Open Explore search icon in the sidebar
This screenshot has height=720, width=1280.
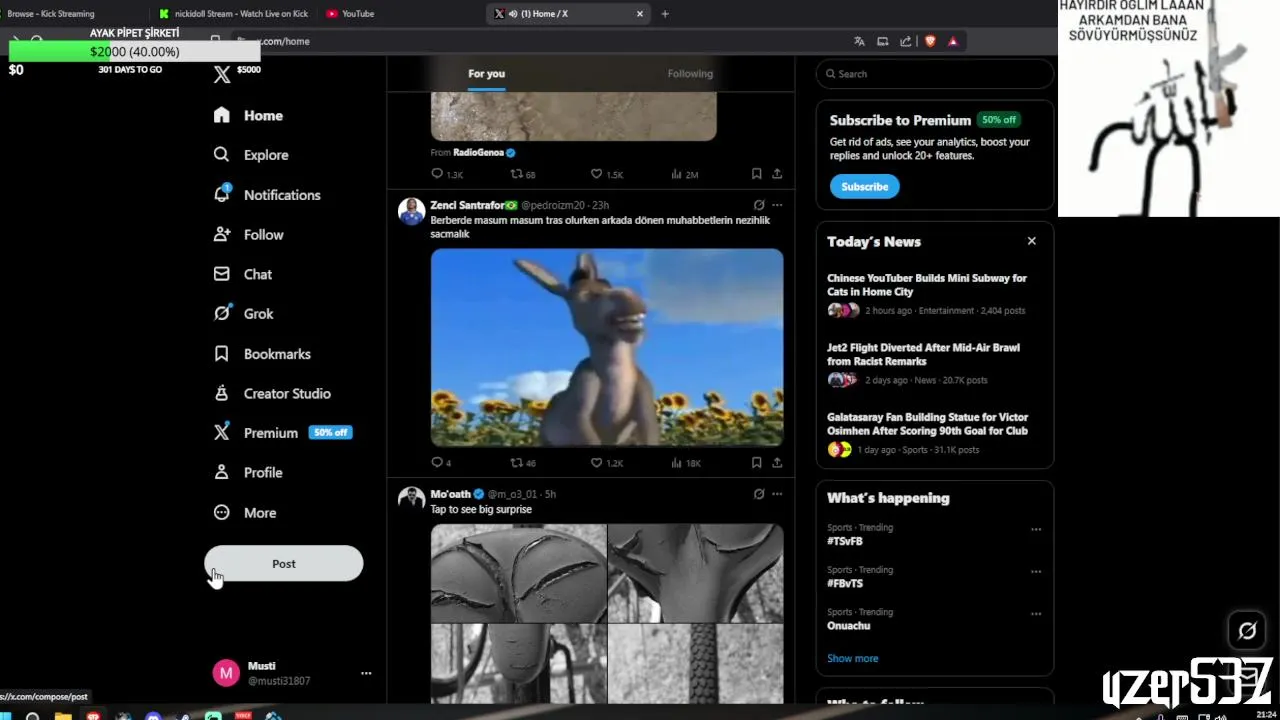click(x=222, y=155)
